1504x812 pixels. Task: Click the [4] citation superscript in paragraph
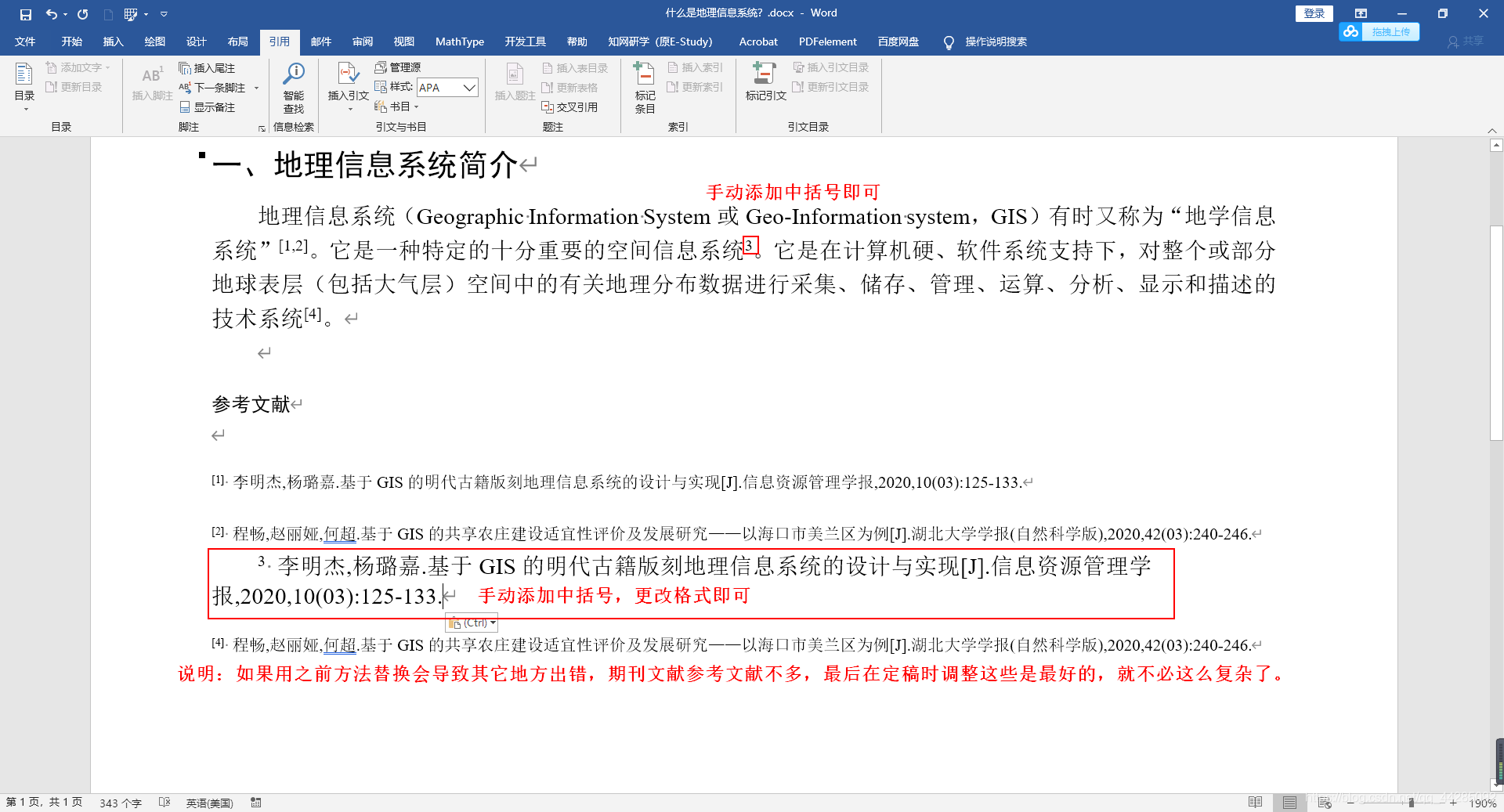(313, 314)
